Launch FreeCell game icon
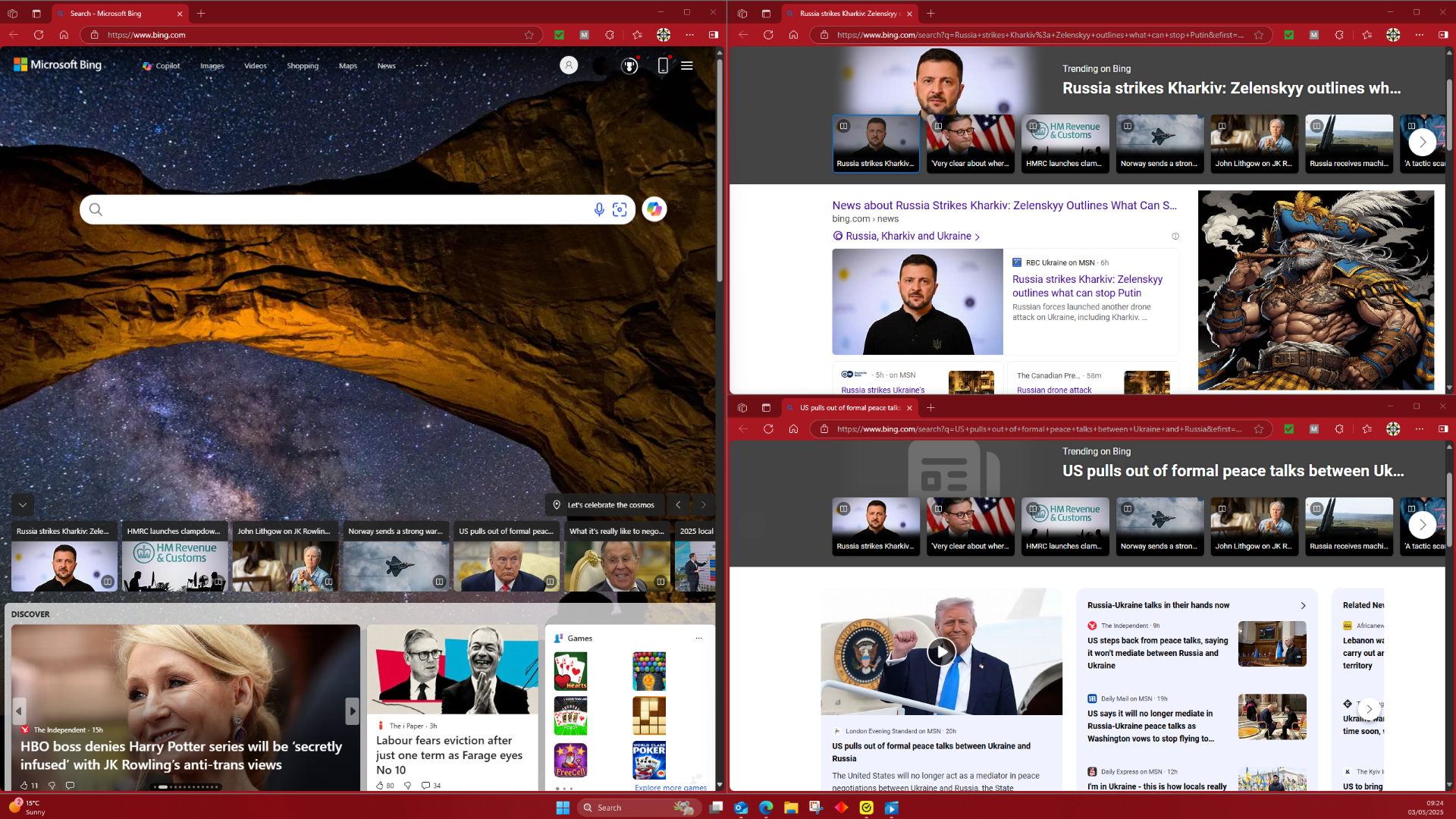This screenshot has height=819, width=1456. click(x=570, y=760)
